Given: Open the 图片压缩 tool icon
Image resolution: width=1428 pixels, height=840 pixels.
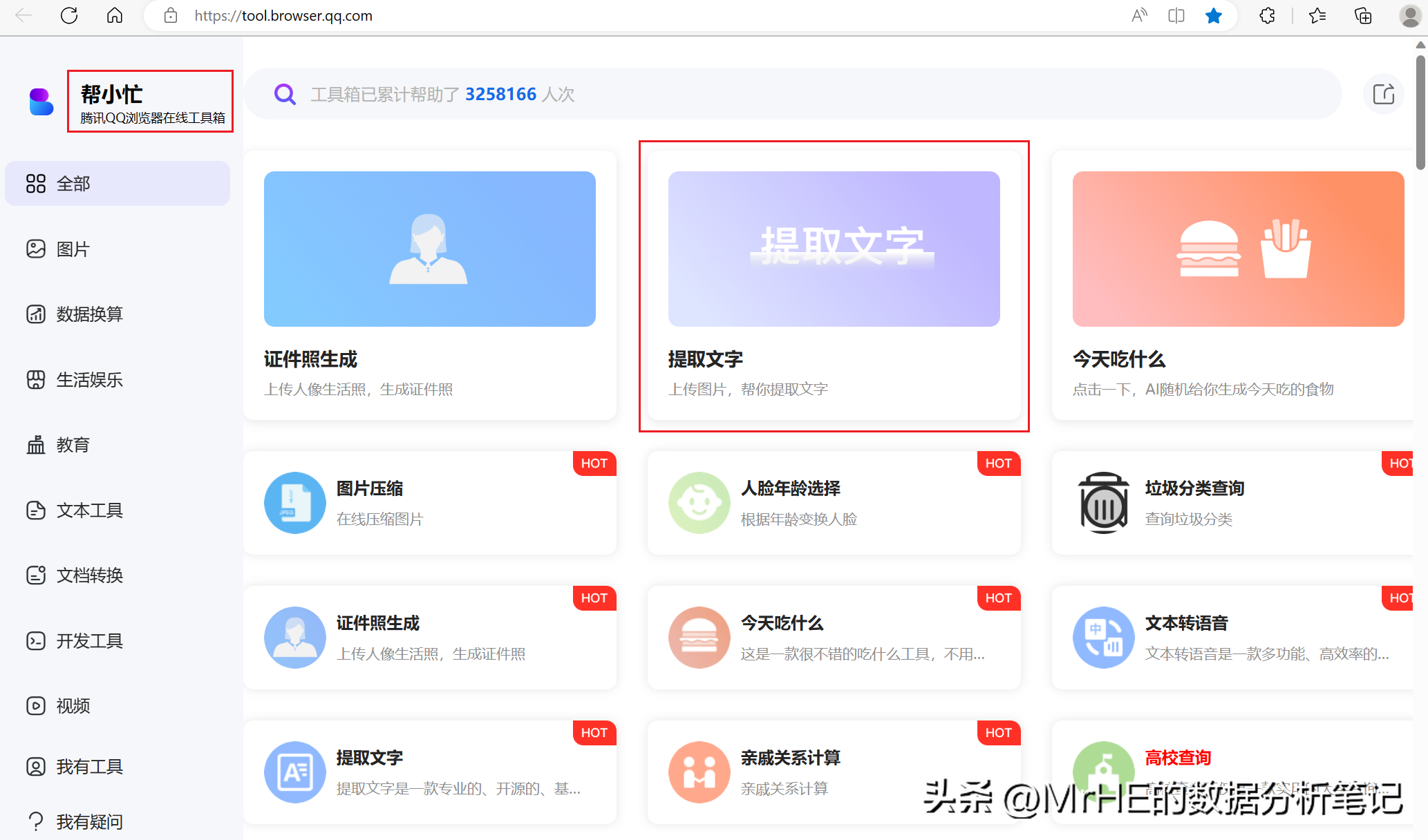Looking at the screenshot, I should pyautogui.click(x=295, y=503).
